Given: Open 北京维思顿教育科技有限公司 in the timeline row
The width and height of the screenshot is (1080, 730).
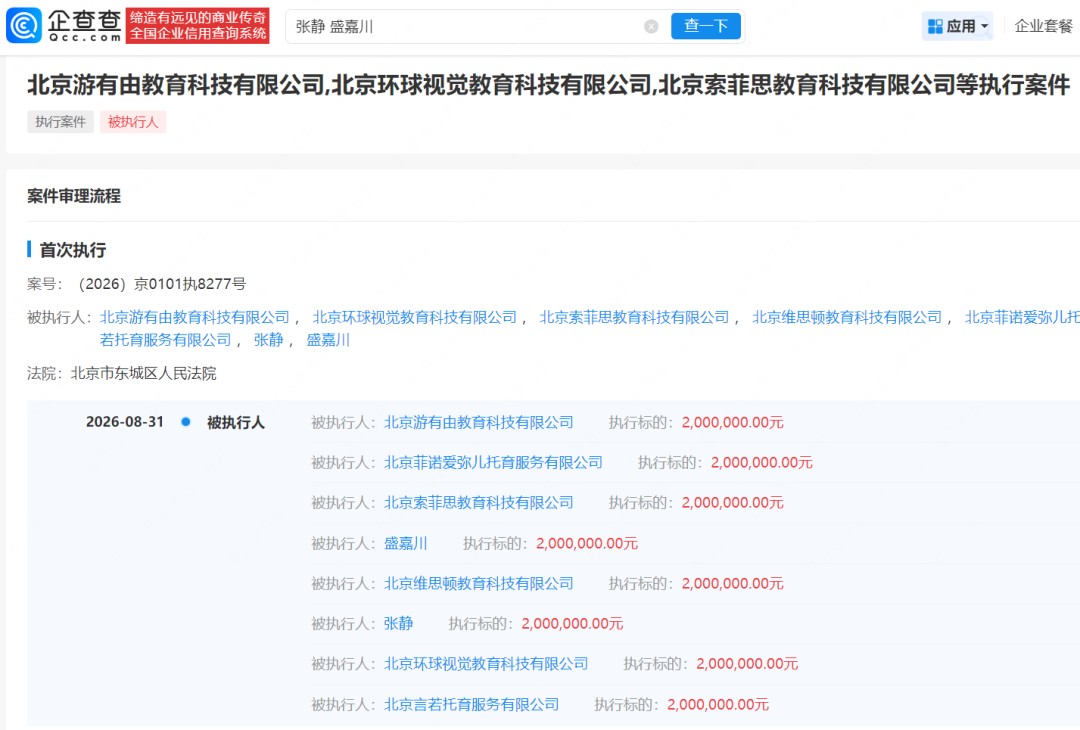Looking at the screenshot, I should click(x=479, y=584).
